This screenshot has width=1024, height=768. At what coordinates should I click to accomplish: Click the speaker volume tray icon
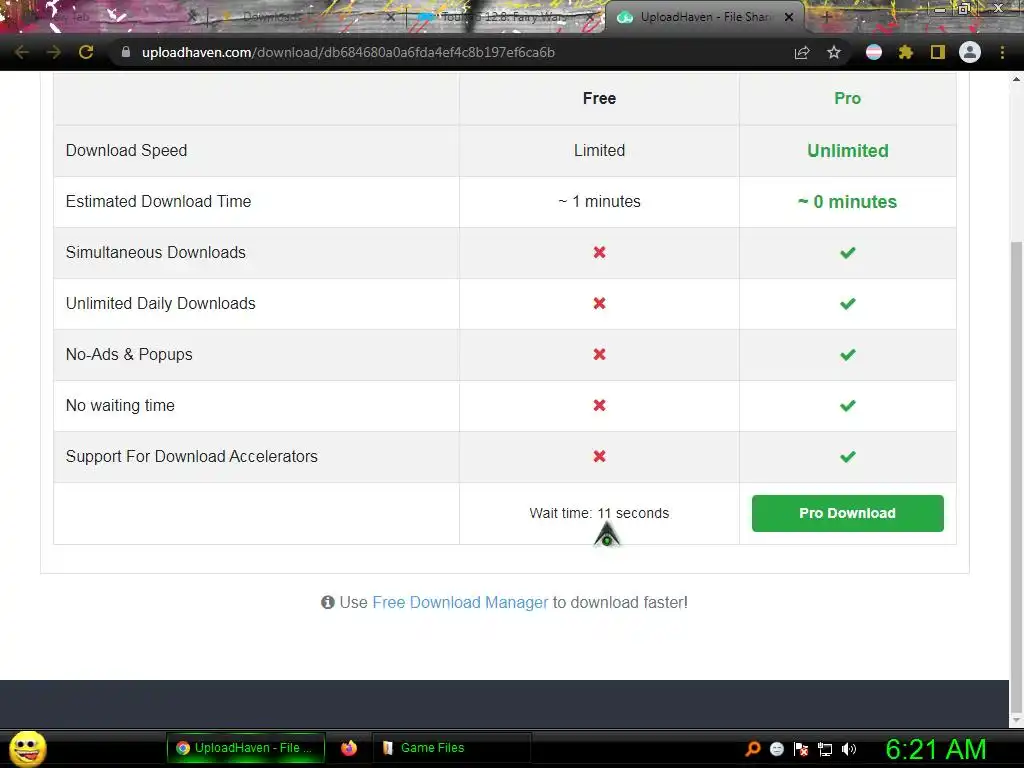coord(849,748)
